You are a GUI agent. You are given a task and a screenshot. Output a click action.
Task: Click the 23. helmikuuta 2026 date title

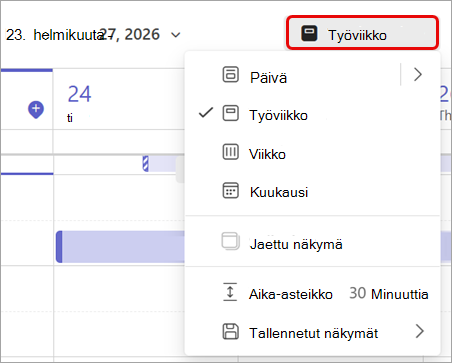point(83,35)
